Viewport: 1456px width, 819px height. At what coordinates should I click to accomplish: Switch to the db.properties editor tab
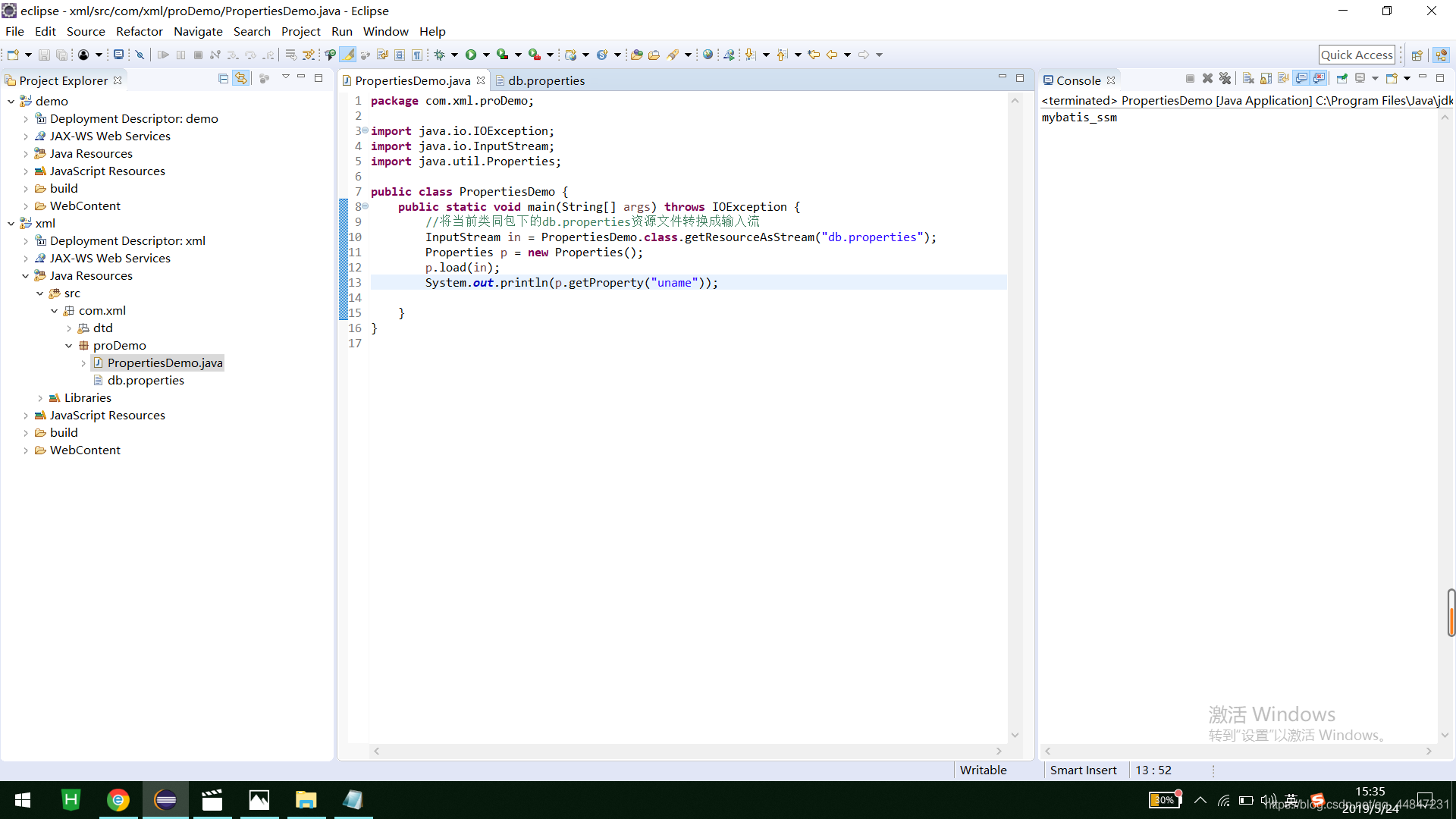546,80
